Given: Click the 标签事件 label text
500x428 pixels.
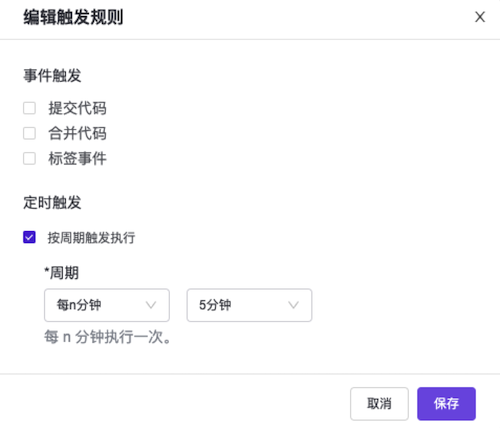Looking at the screenshot, I should coord(77,158).
